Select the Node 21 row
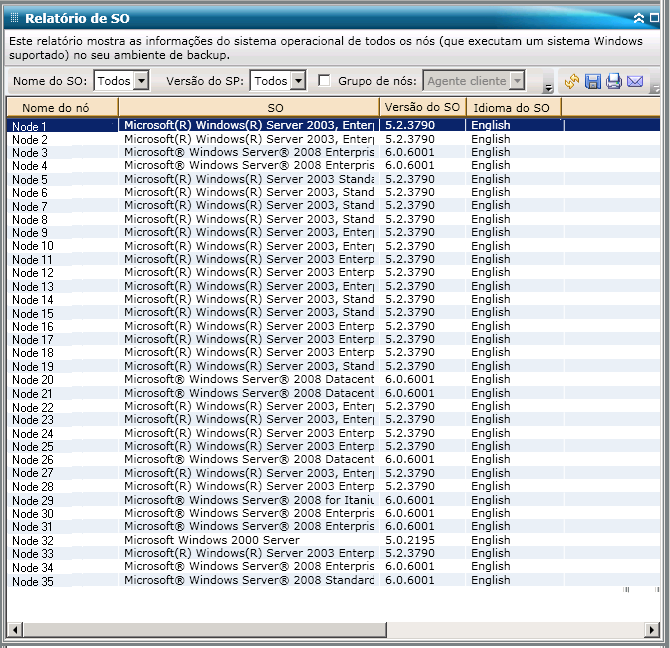 pyautogui.click(x=333, y=393)
